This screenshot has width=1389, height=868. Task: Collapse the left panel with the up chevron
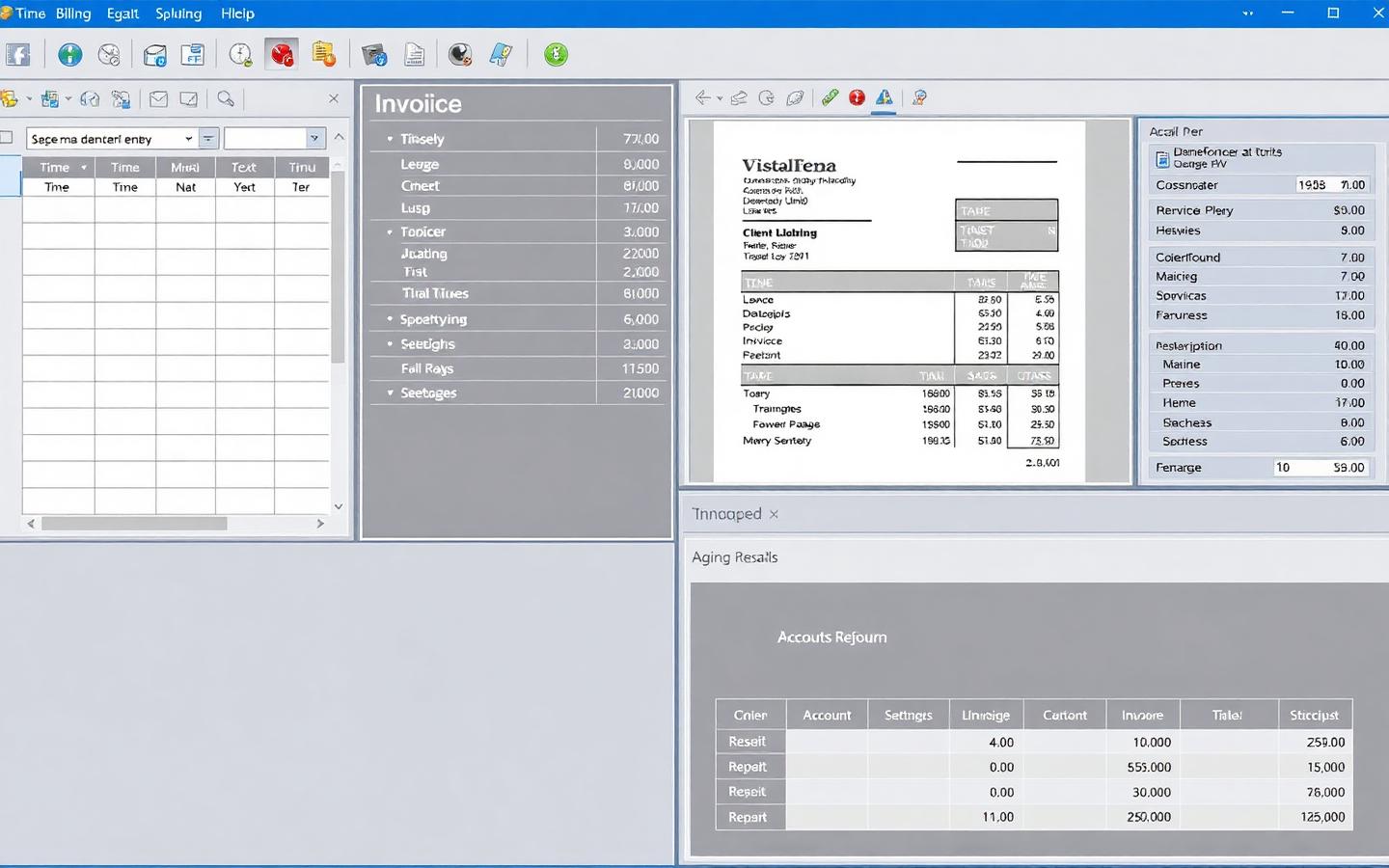pos(339,137)
